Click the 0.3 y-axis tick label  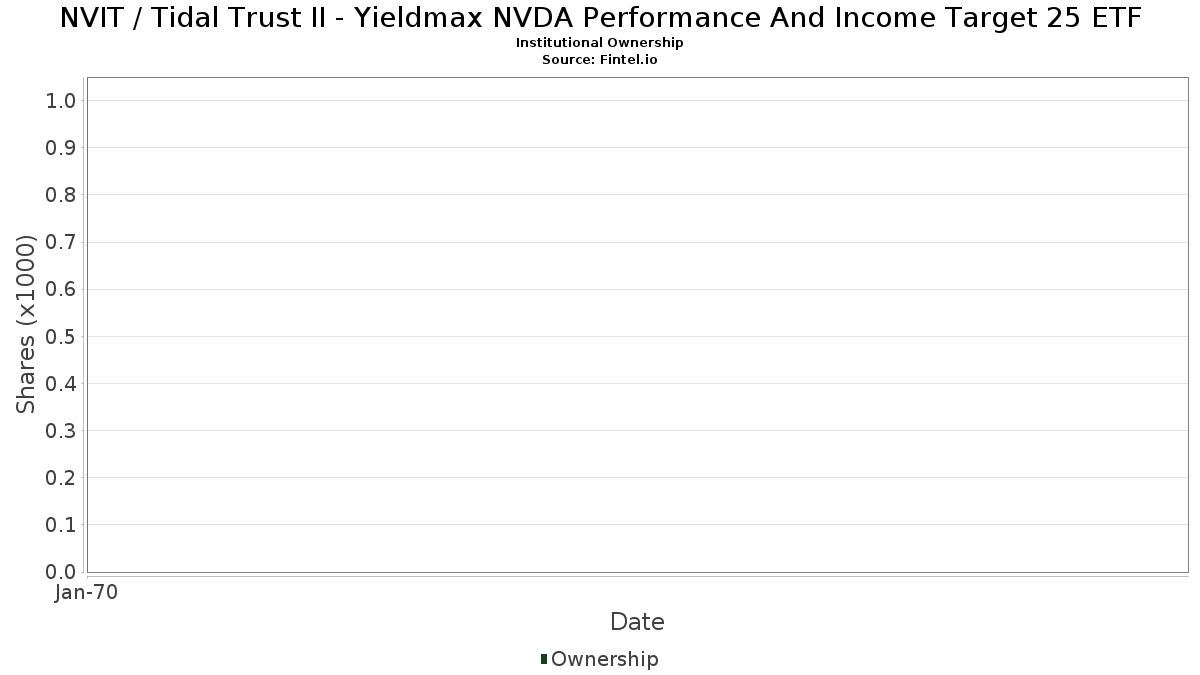(61, 431)
